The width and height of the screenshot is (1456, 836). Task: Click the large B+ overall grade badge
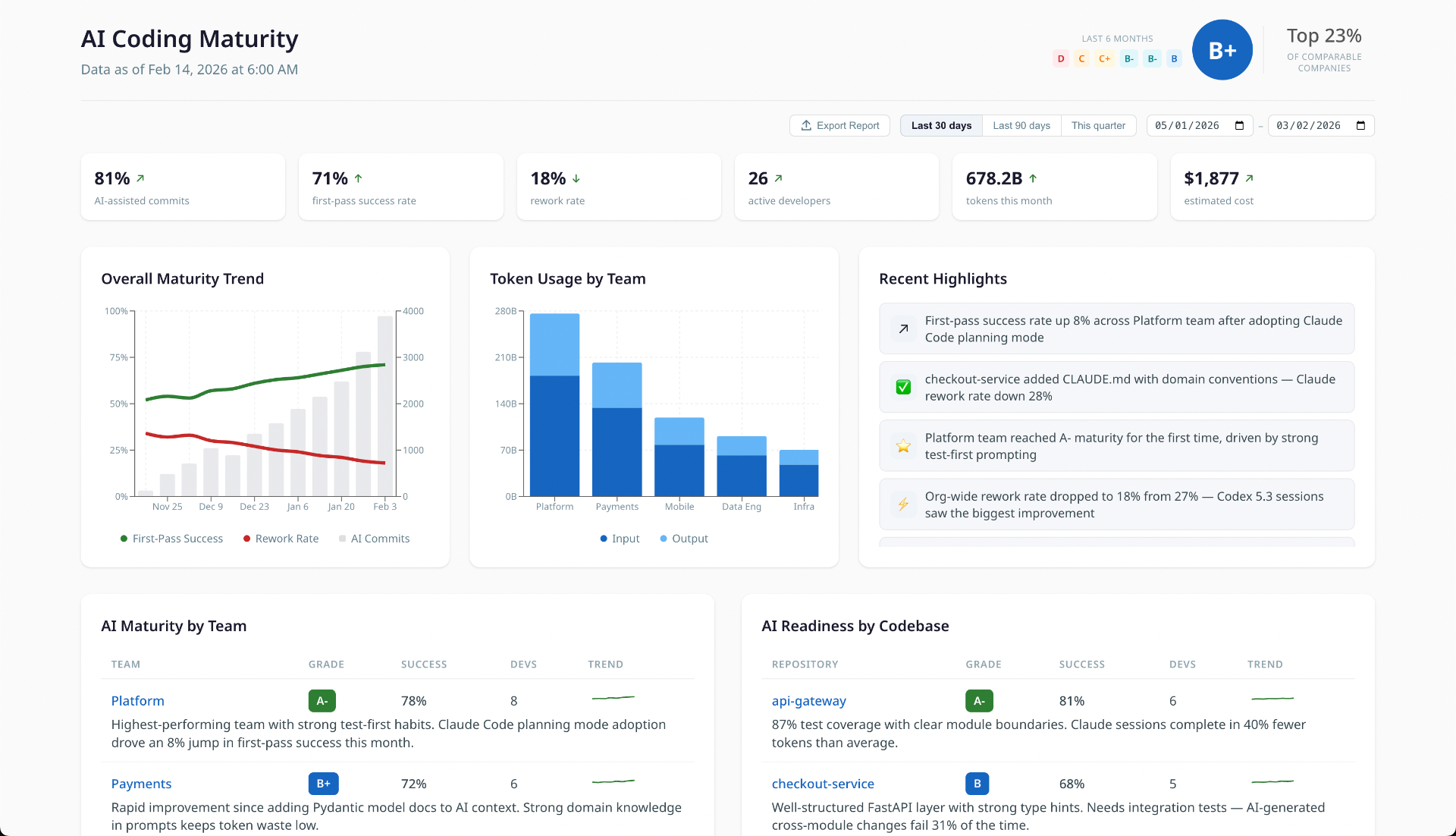1222,49
